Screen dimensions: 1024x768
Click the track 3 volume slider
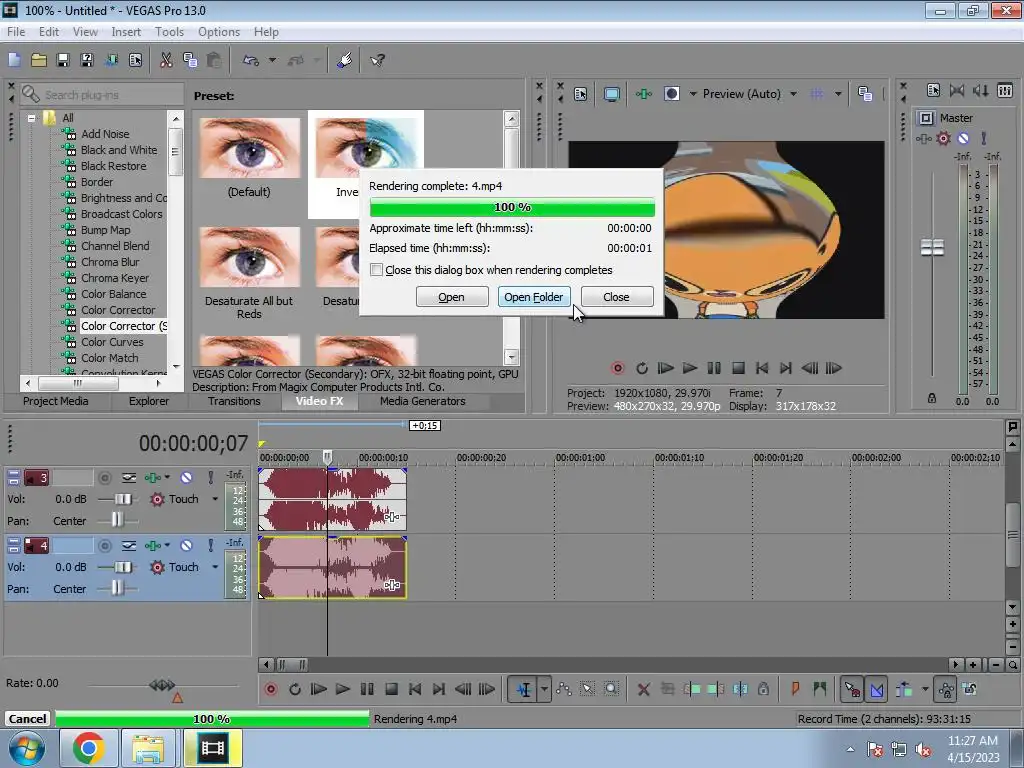point(122,499)
